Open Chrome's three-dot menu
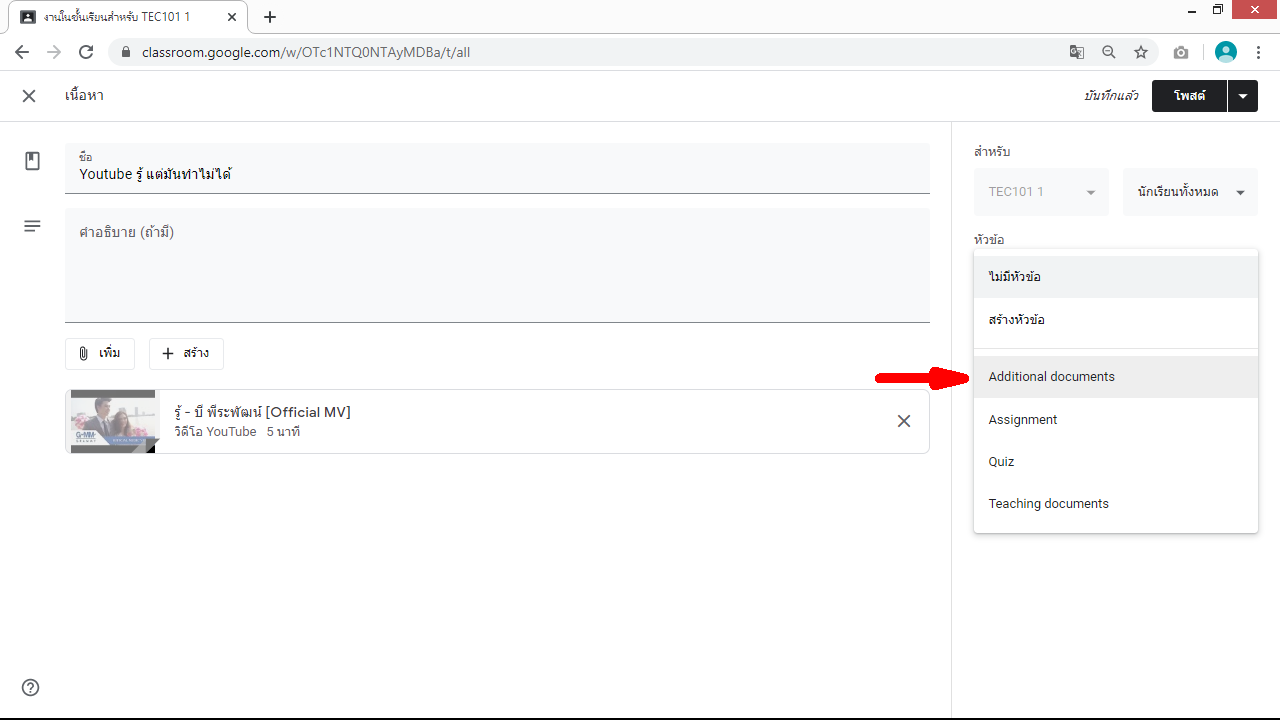Screen dimensions: 1280x720 click(1259, 52)
